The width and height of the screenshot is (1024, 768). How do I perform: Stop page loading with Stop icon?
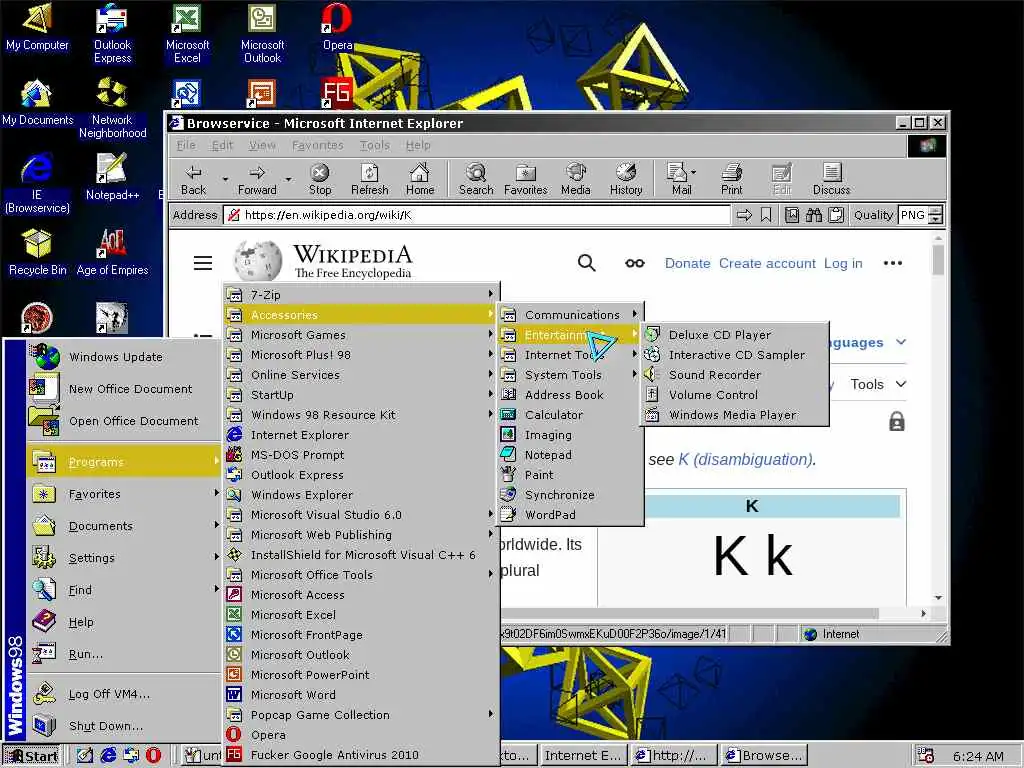(319, 180)
